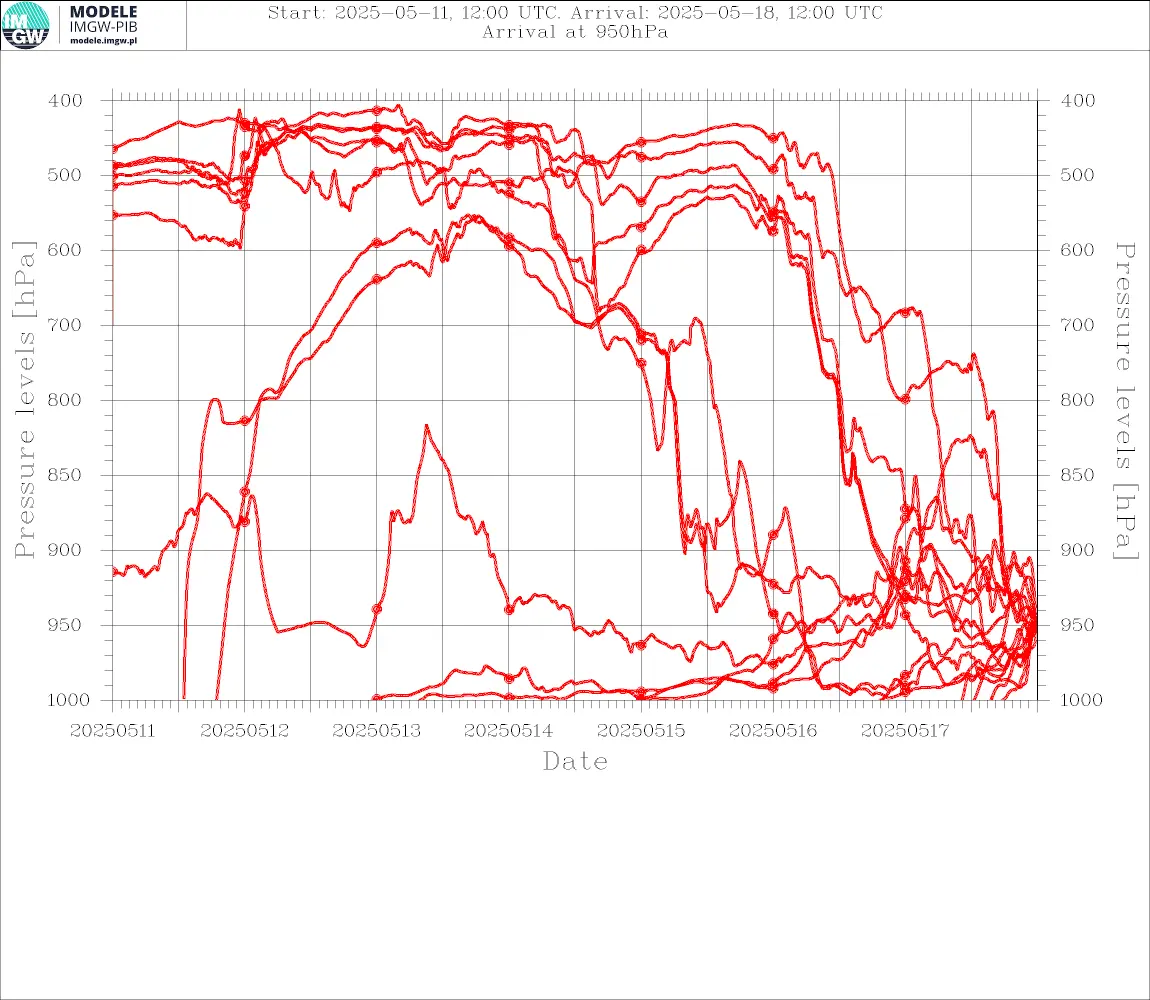
Task: Click the left axis 900 label
Action: 65,550
